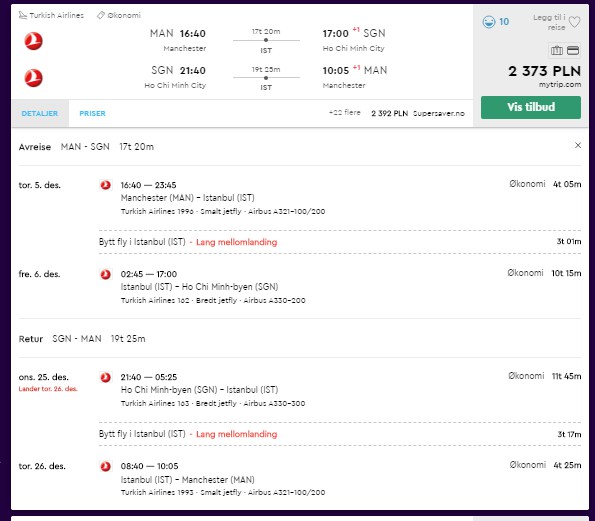Click the 4t 25m segment duration

(567, 465)
